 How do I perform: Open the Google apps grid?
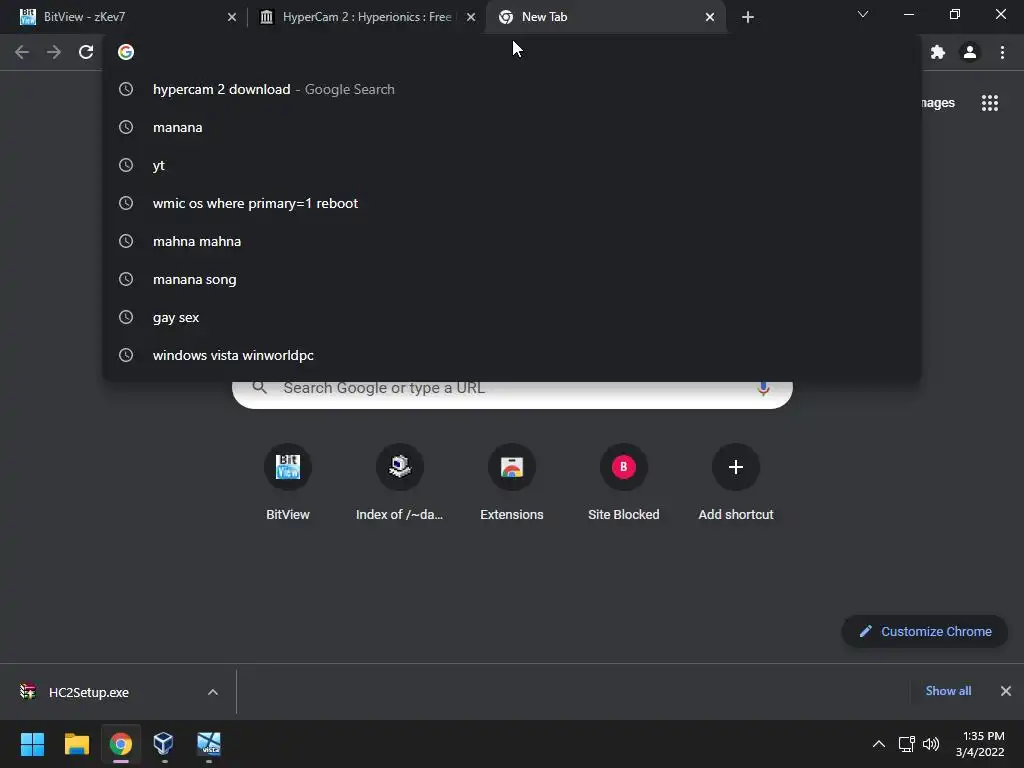tap(990, 103)
